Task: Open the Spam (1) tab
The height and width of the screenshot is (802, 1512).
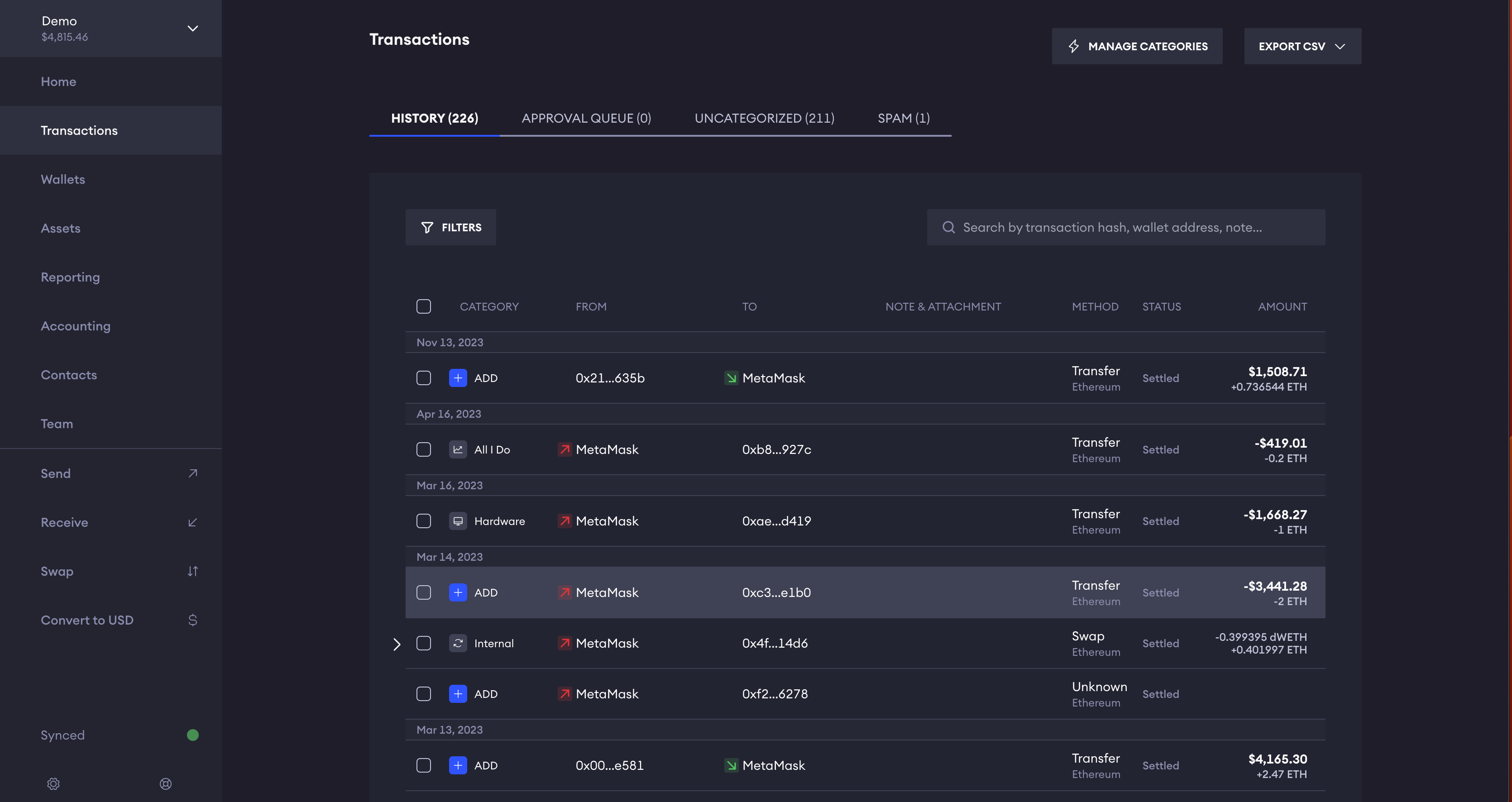Action: pyautogui.click(x=903, y=118)
